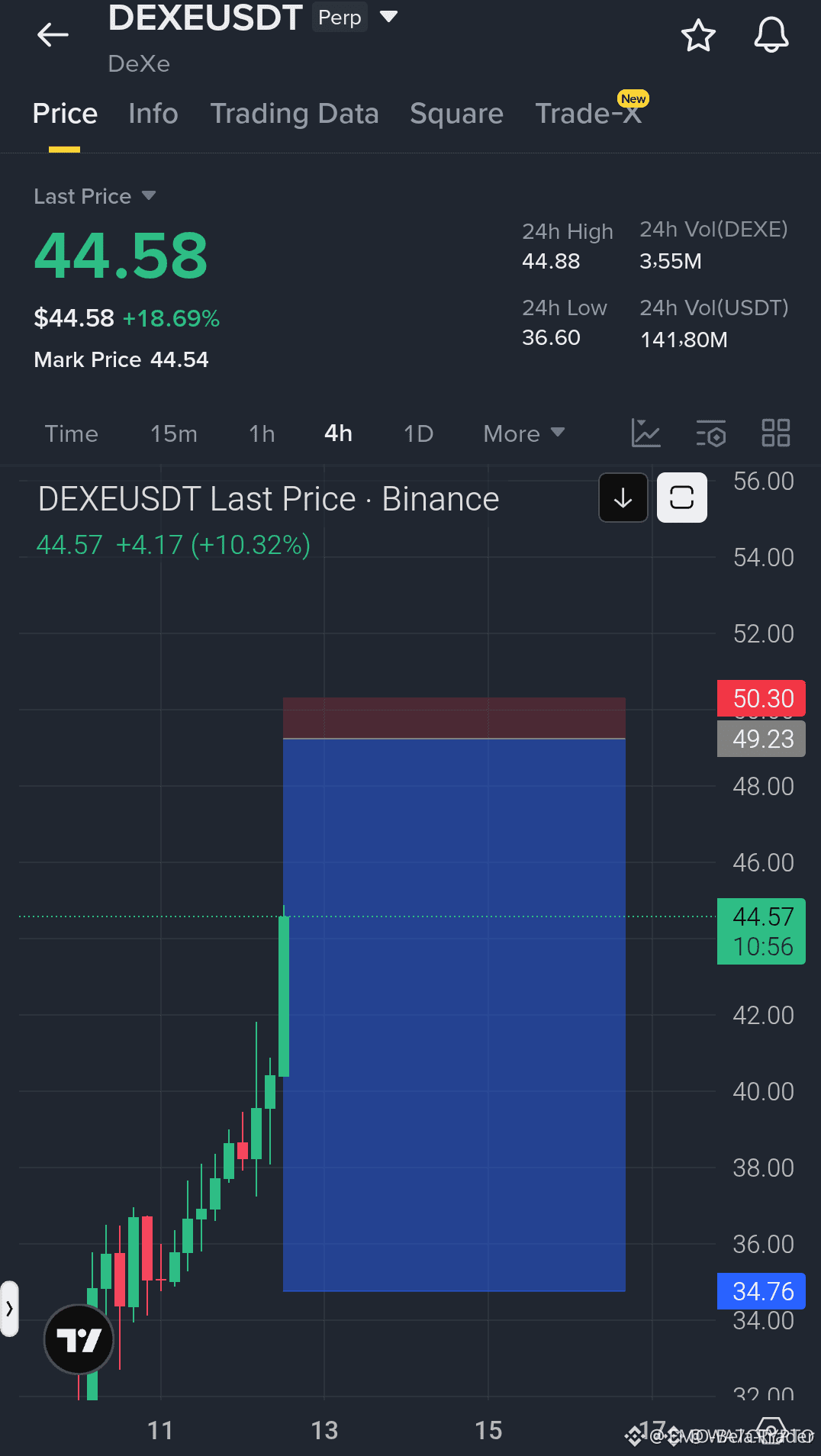Open the Trading Data tab
The height and width of the screenshot is (1456, 821).
pos(295,114)
